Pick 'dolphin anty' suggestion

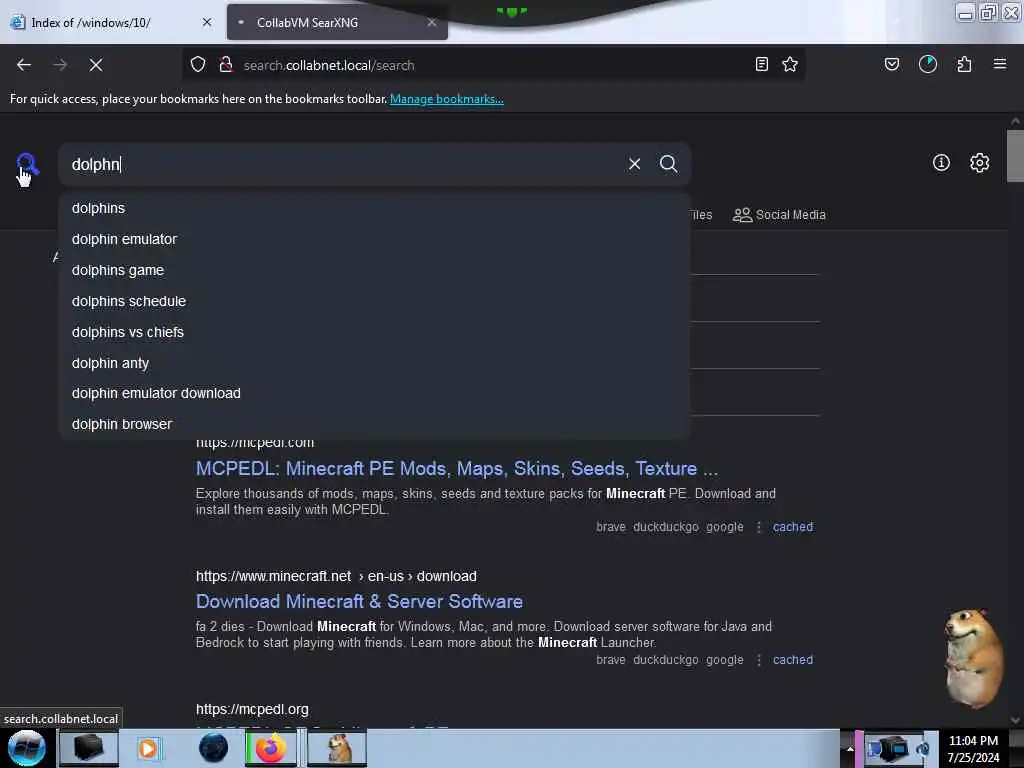pos(375,363)
